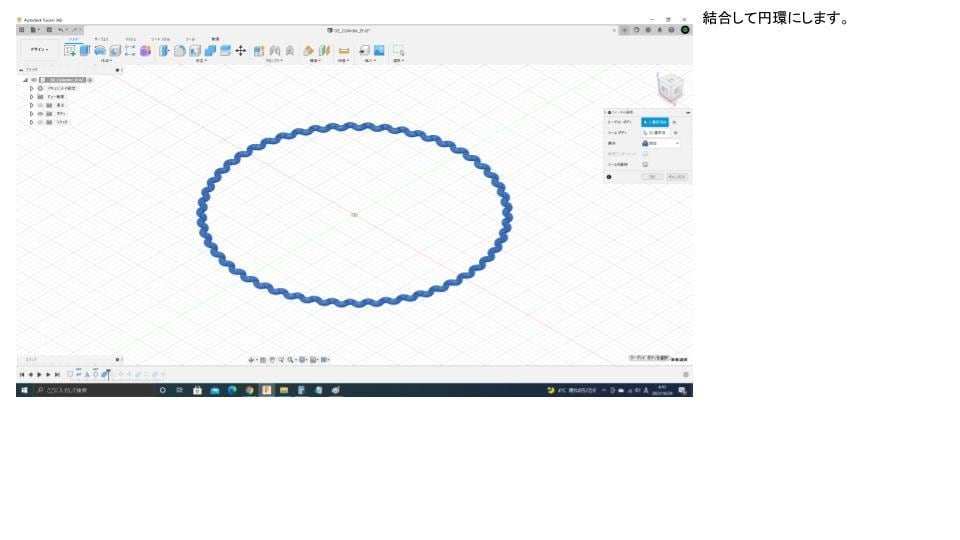
Task: Open the user profile avatar
Action: pyautogui.click(x=685, y=29)
